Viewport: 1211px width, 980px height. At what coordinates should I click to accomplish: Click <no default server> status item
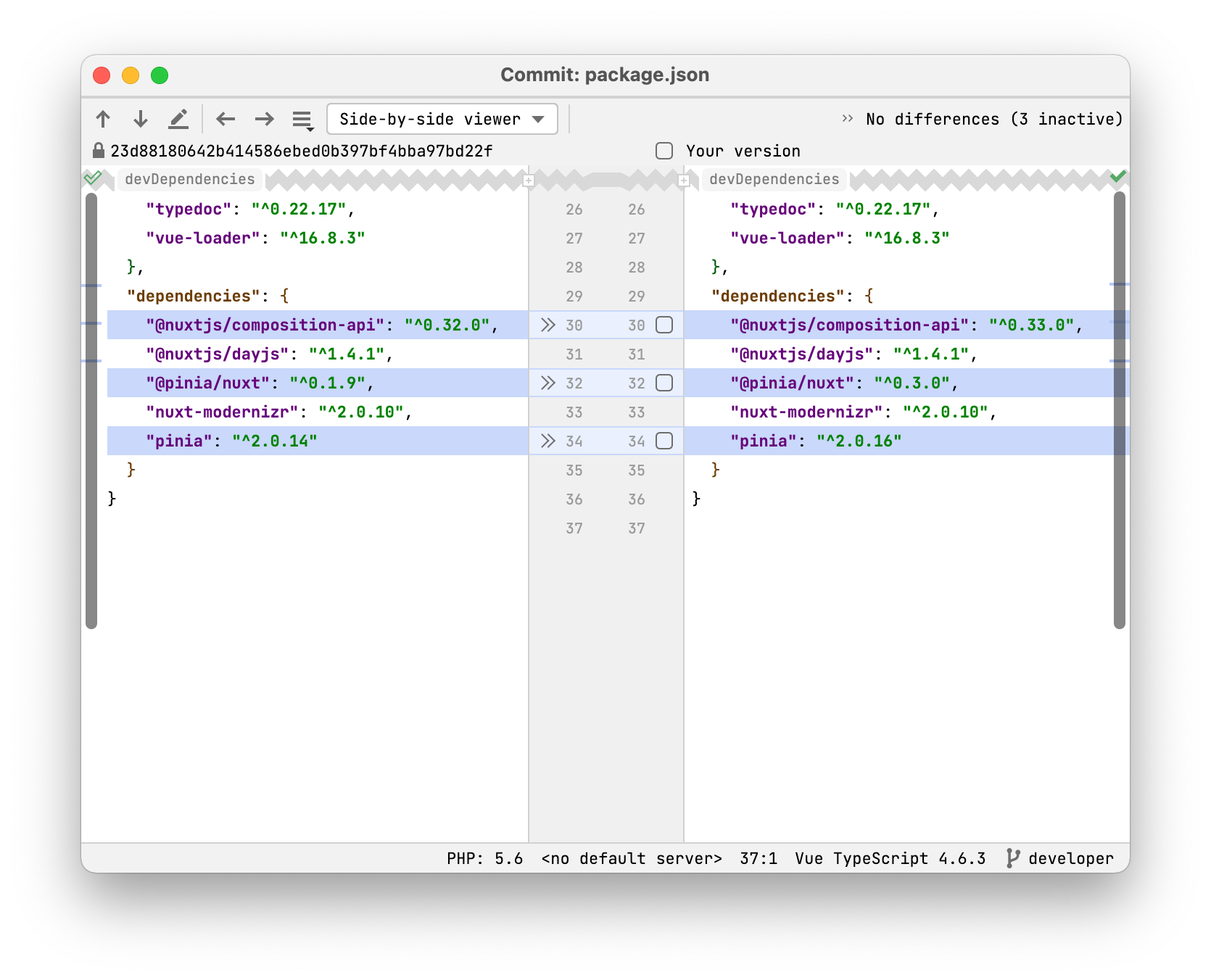coord(632,858)
